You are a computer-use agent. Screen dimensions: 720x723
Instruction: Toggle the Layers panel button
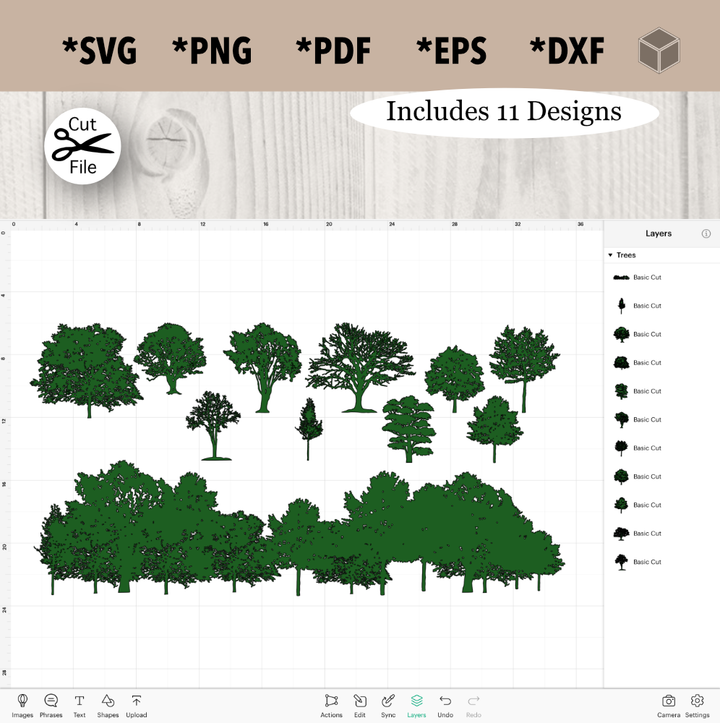pos(417,705)
